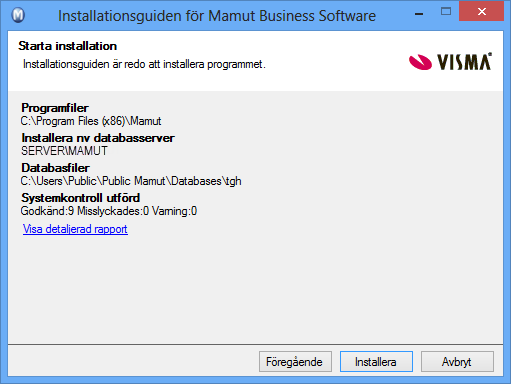Close the Mamut installer window

[481, 11]
